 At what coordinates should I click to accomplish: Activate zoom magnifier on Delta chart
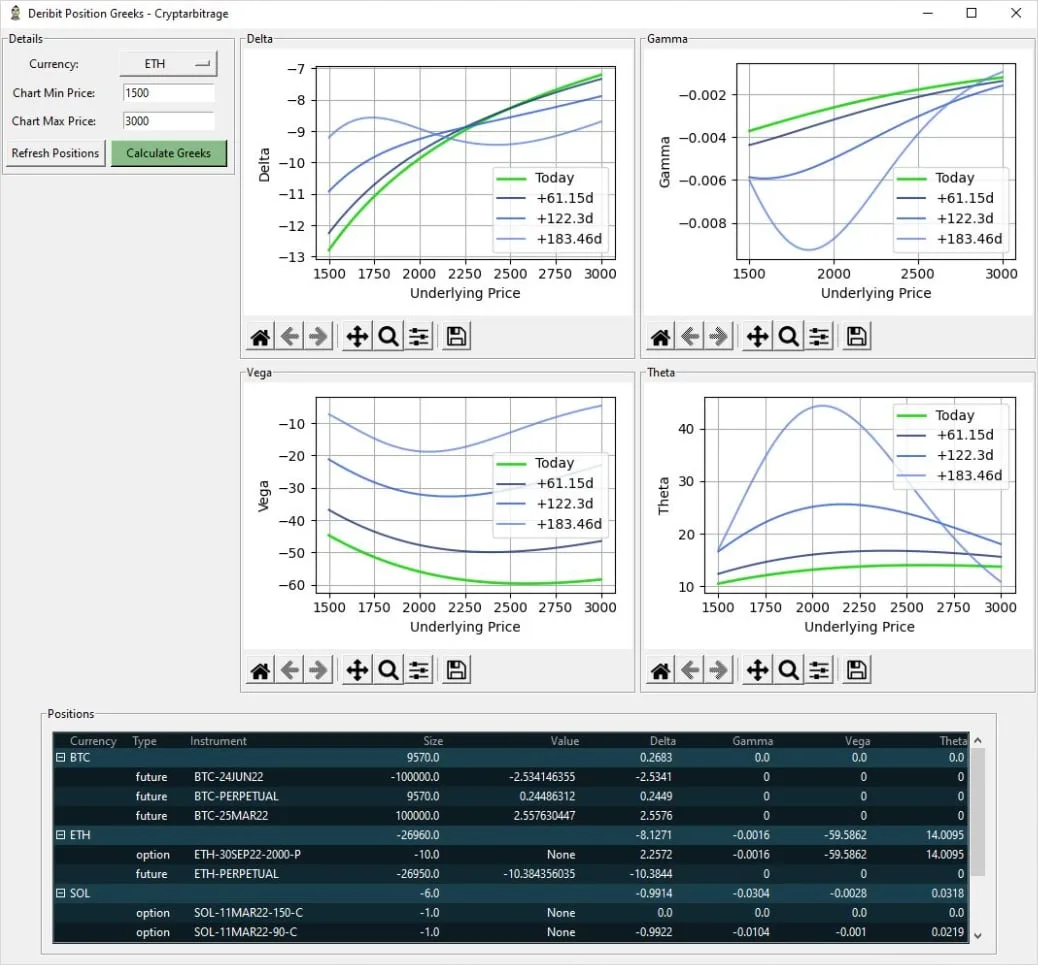pyautogui.click(x=388, y=337)
